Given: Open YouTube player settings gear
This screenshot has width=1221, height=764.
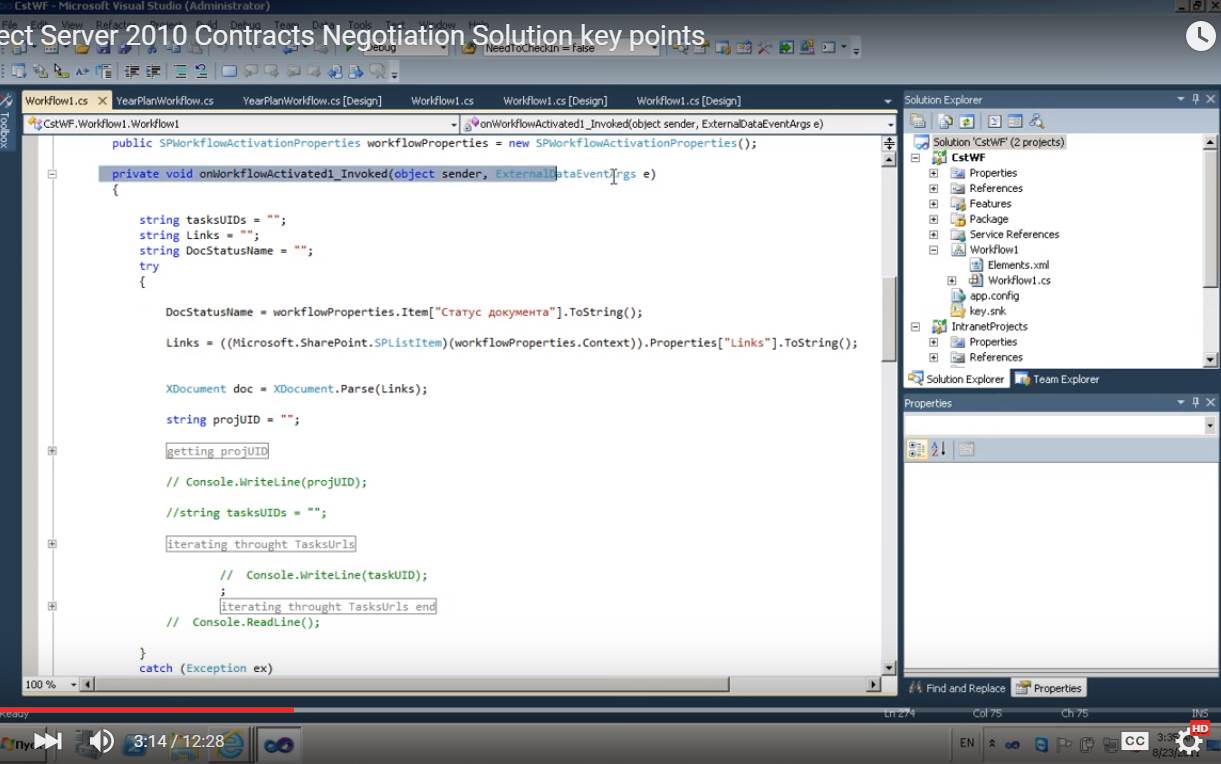Looking at the screenshot, I should pyautogui.click(x=1189, y=741).
